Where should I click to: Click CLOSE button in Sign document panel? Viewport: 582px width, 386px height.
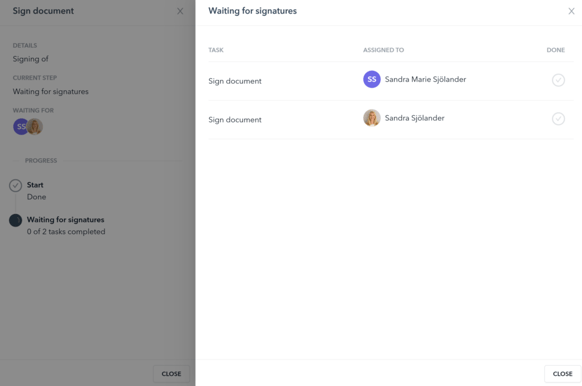171,374
